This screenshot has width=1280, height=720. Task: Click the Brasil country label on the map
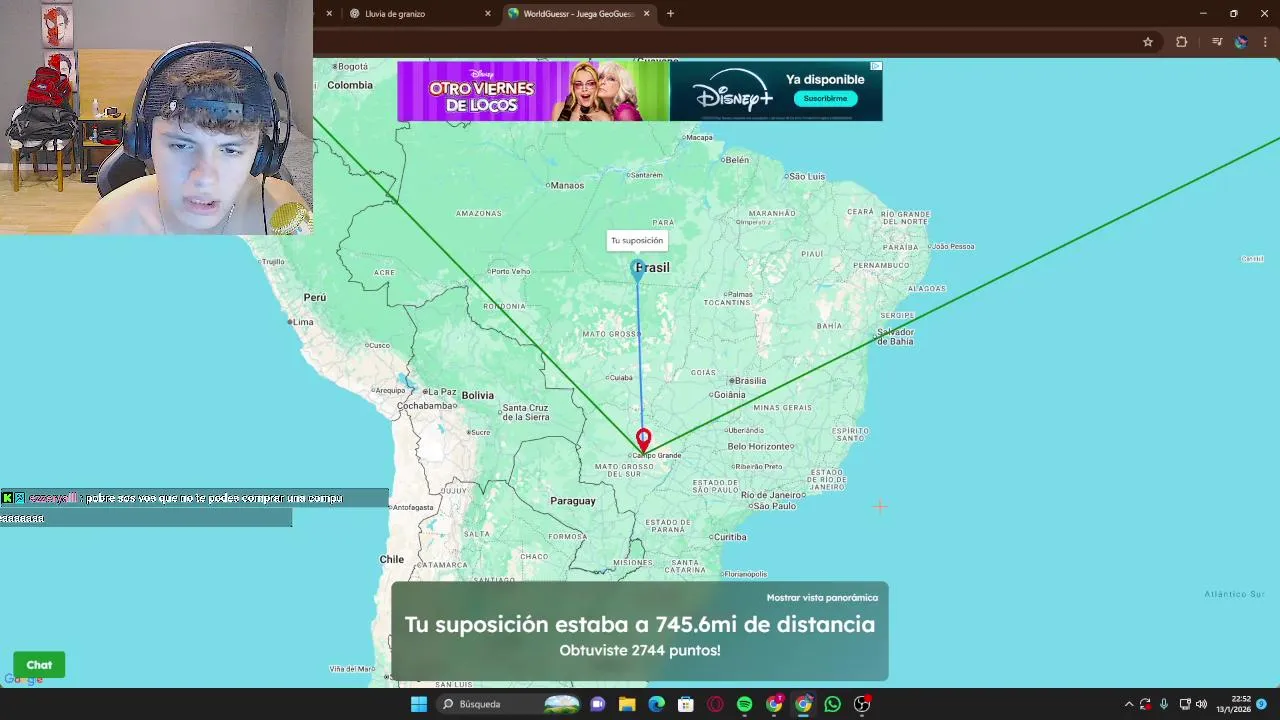point(653,267)
